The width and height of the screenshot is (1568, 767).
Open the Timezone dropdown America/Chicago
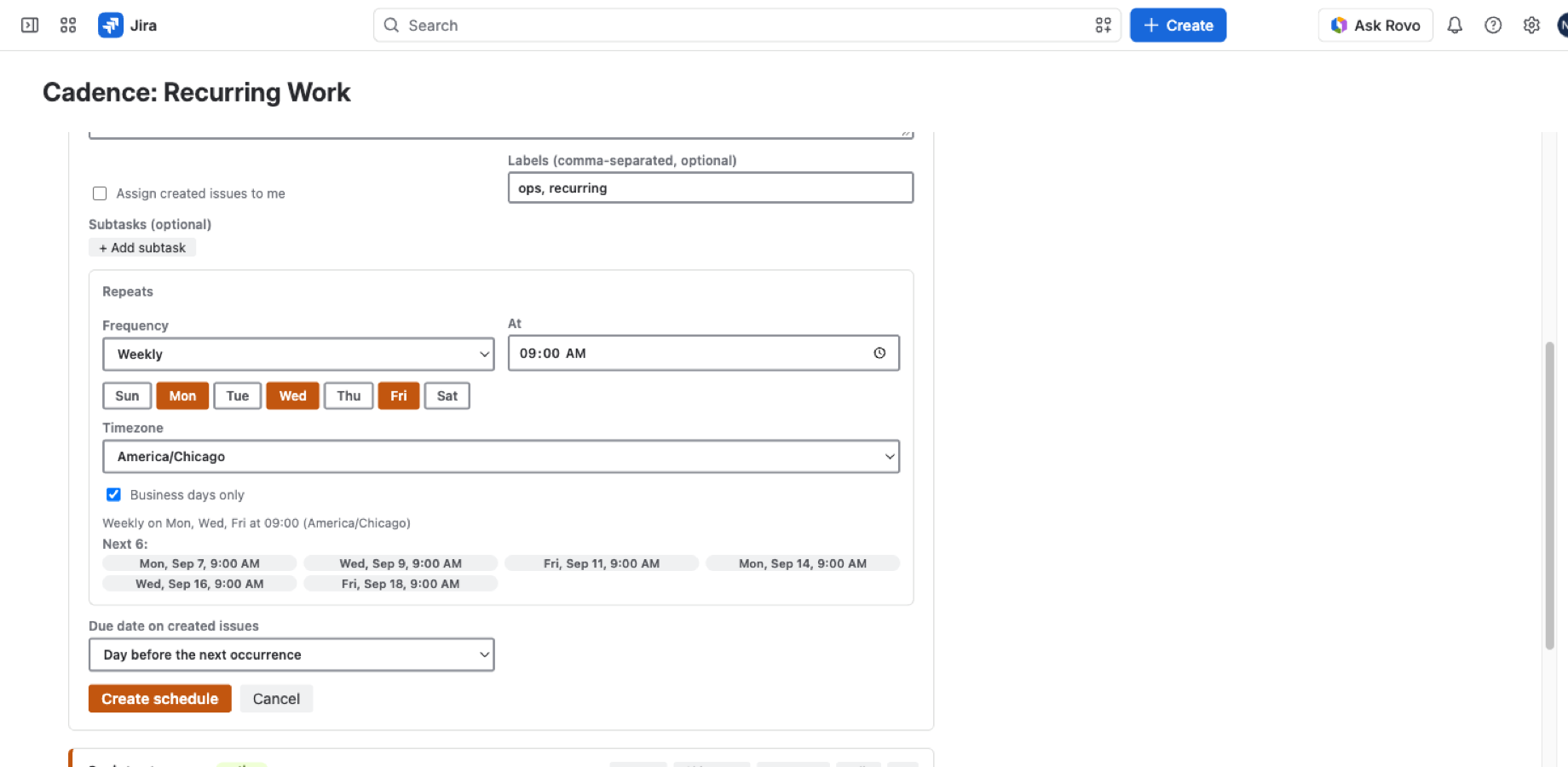coord(501,457)
